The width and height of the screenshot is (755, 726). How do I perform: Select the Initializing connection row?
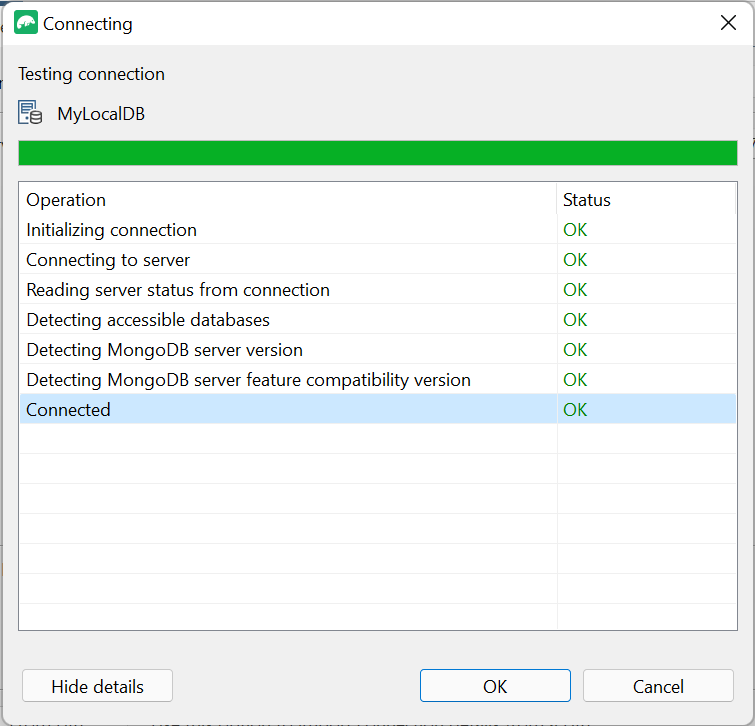click(x=378, y=230)
